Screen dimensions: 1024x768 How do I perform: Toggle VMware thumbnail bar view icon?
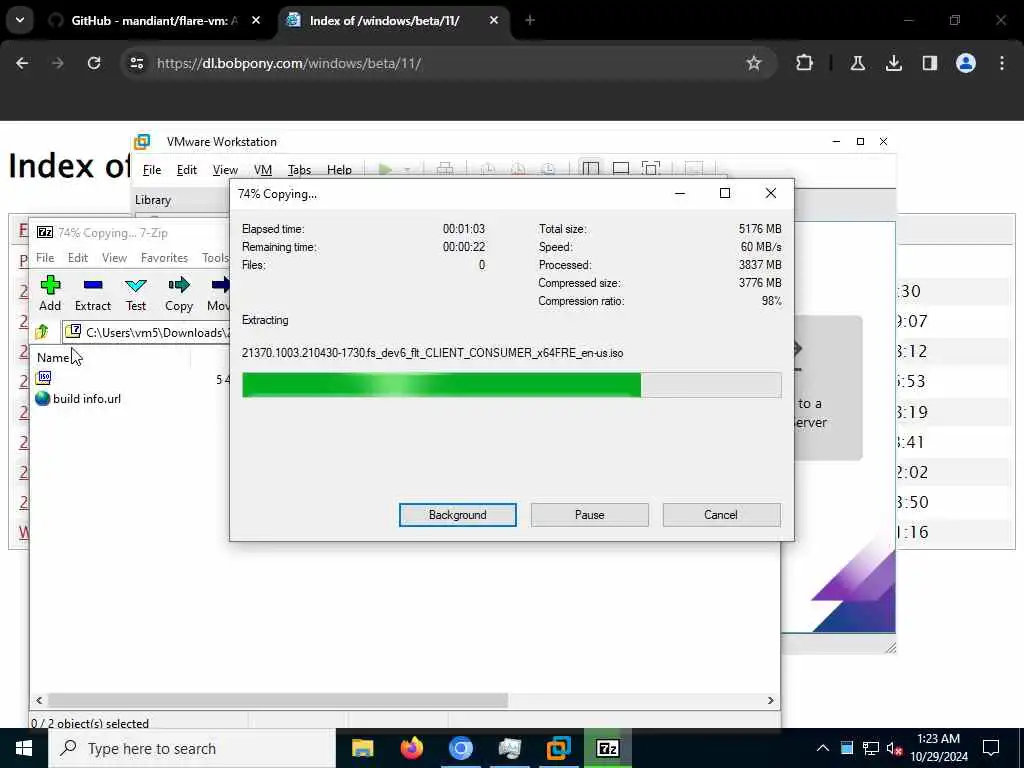621,169
